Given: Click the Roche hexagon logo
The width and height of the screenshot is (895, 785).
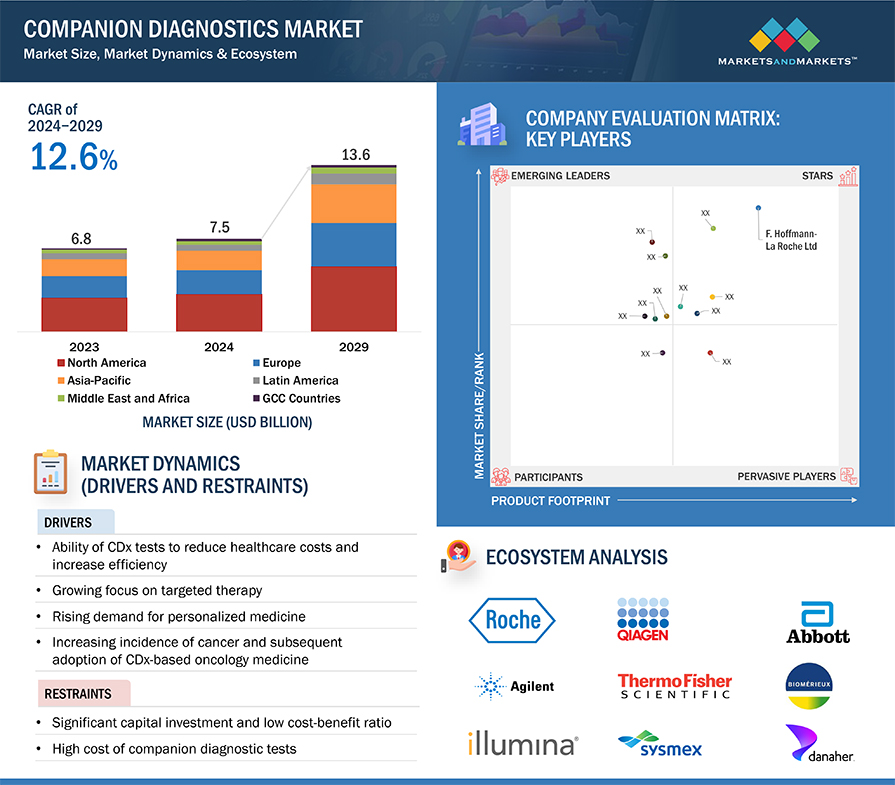Looking at the screenshot, I should pos(504,620).
